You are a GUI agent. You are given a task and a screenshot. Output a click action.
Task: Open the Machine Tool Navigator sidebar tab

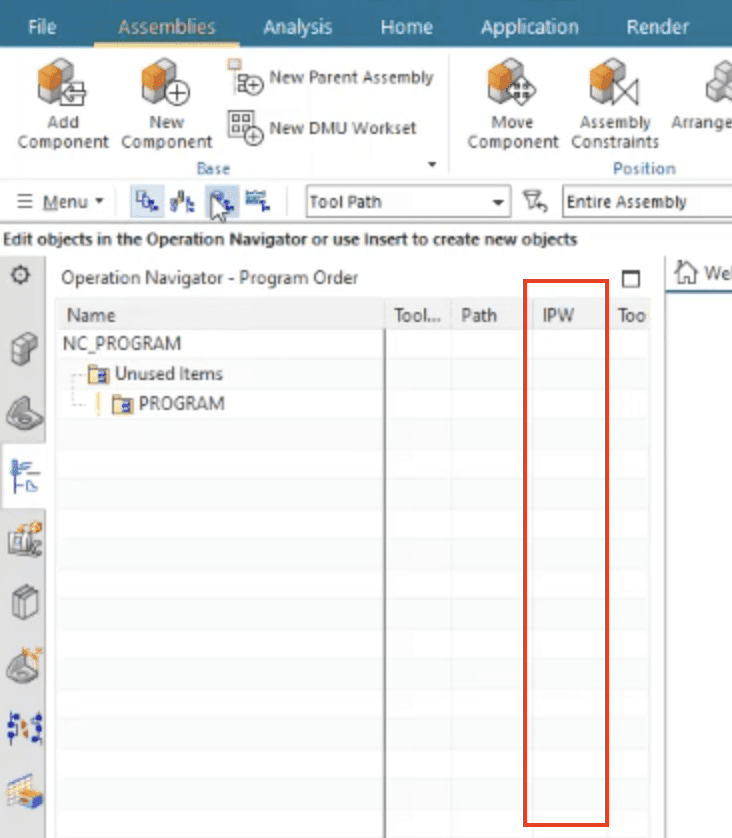point(25,539)
